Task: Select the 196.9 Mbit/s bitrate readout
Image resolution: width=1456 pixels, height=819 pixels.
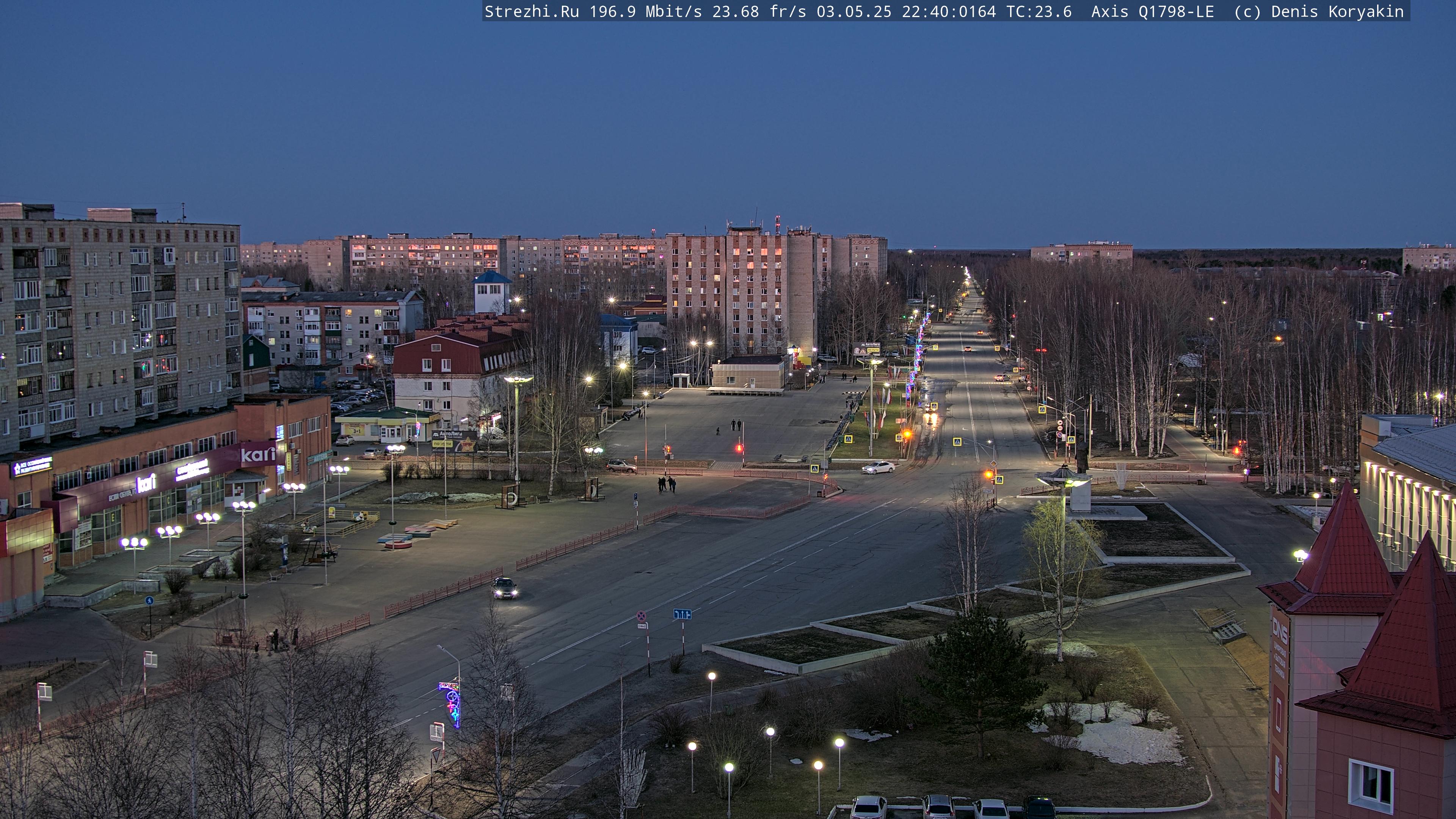Action: [645, 12]
